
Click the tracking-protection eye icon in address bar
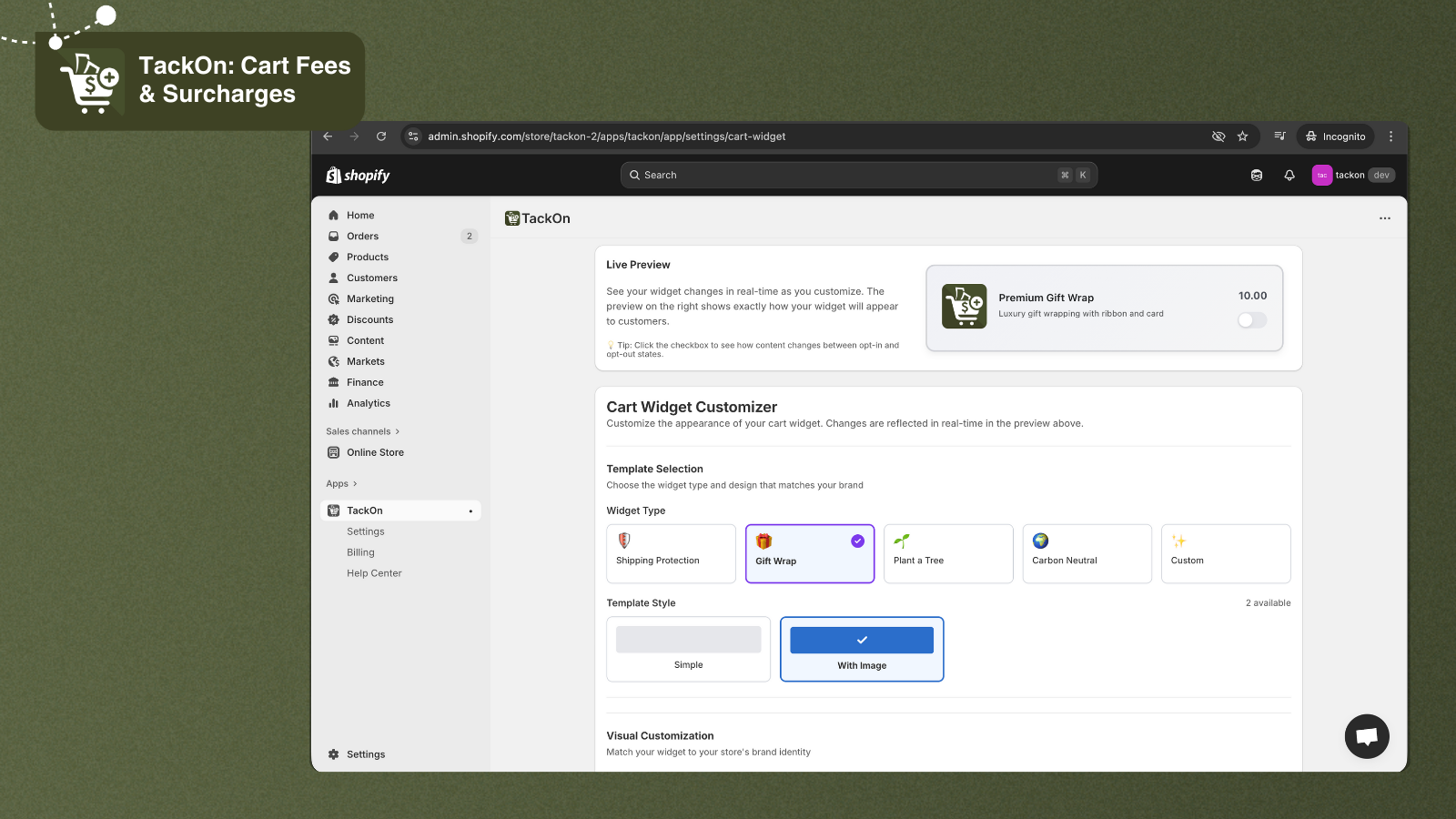pyautogui.click(x=1218, y=136)
